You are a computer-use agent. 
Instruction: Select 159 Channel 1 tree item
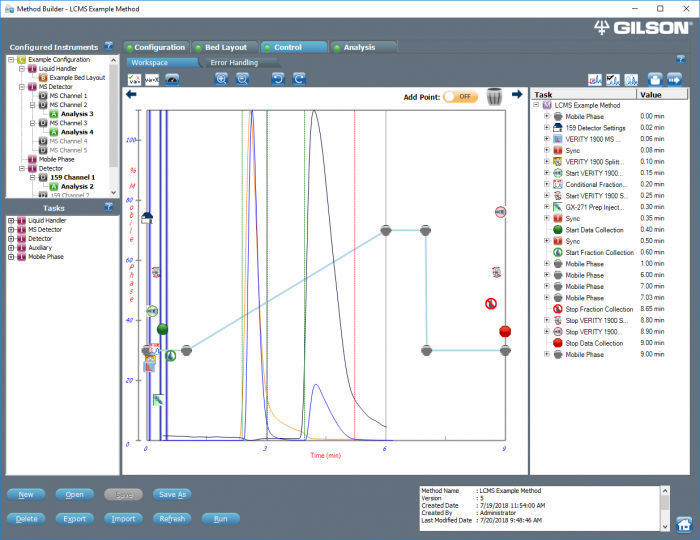73,177
